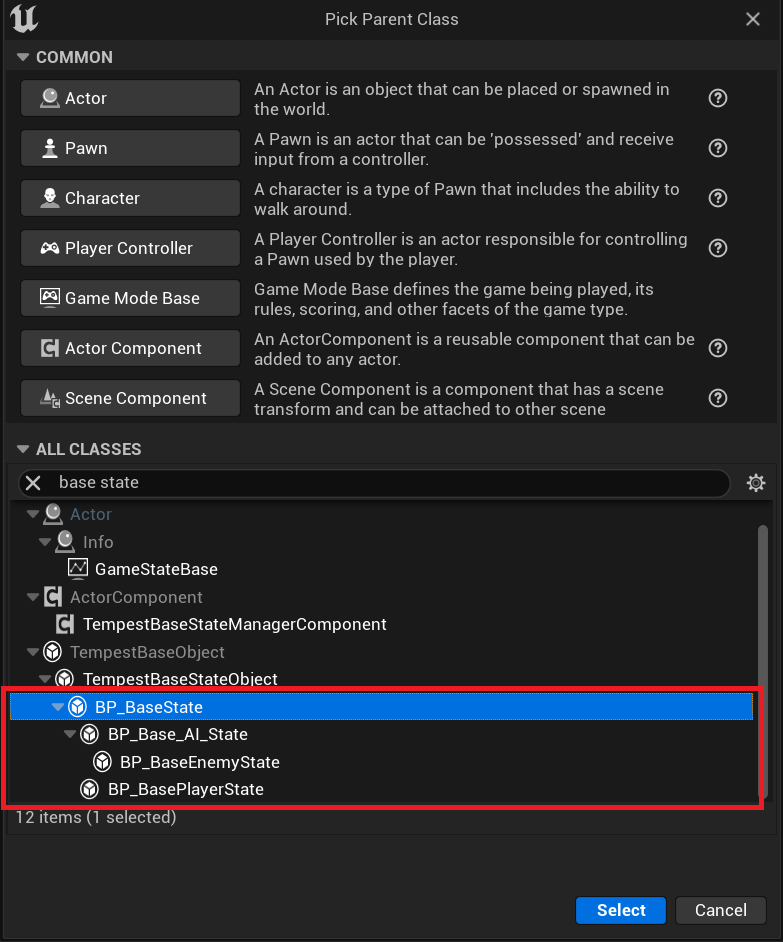Viewport: 783px width, 942px height.
Task: Select GameStateBase from the class list
Action: pyautogui.click(x=157, y=569)
